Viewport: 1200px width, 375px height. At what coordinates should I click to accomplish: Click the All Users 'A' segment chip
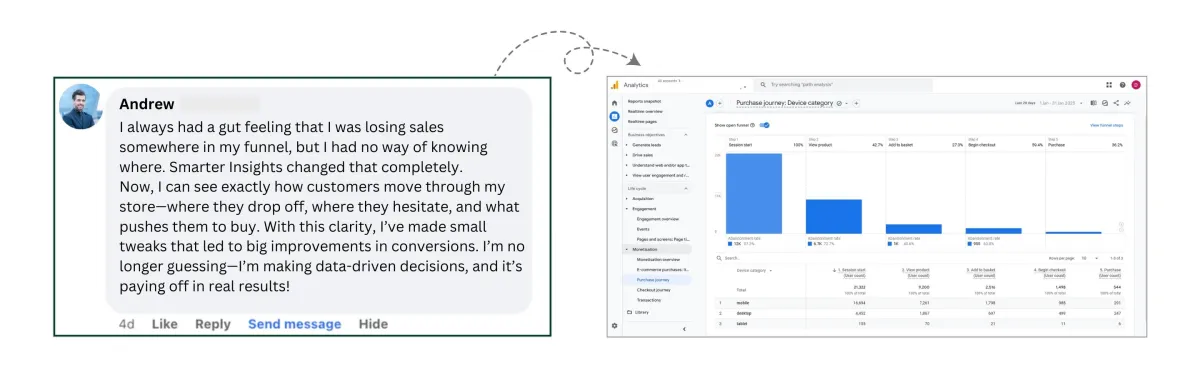point(709,103)
